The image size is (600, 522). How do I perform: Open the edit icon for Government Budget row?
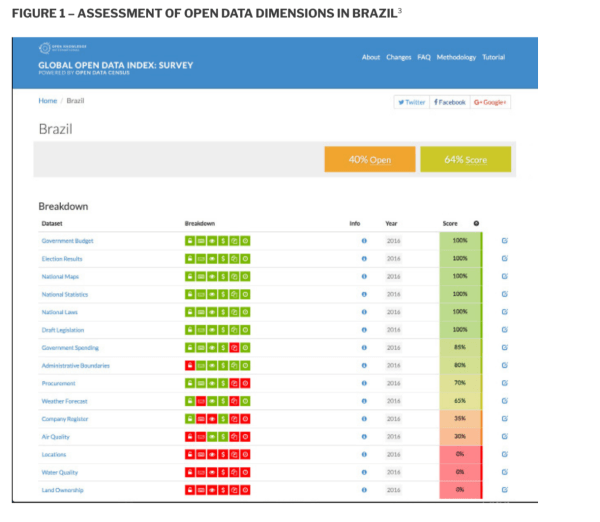pyautogui.click(x=504, y=241)
